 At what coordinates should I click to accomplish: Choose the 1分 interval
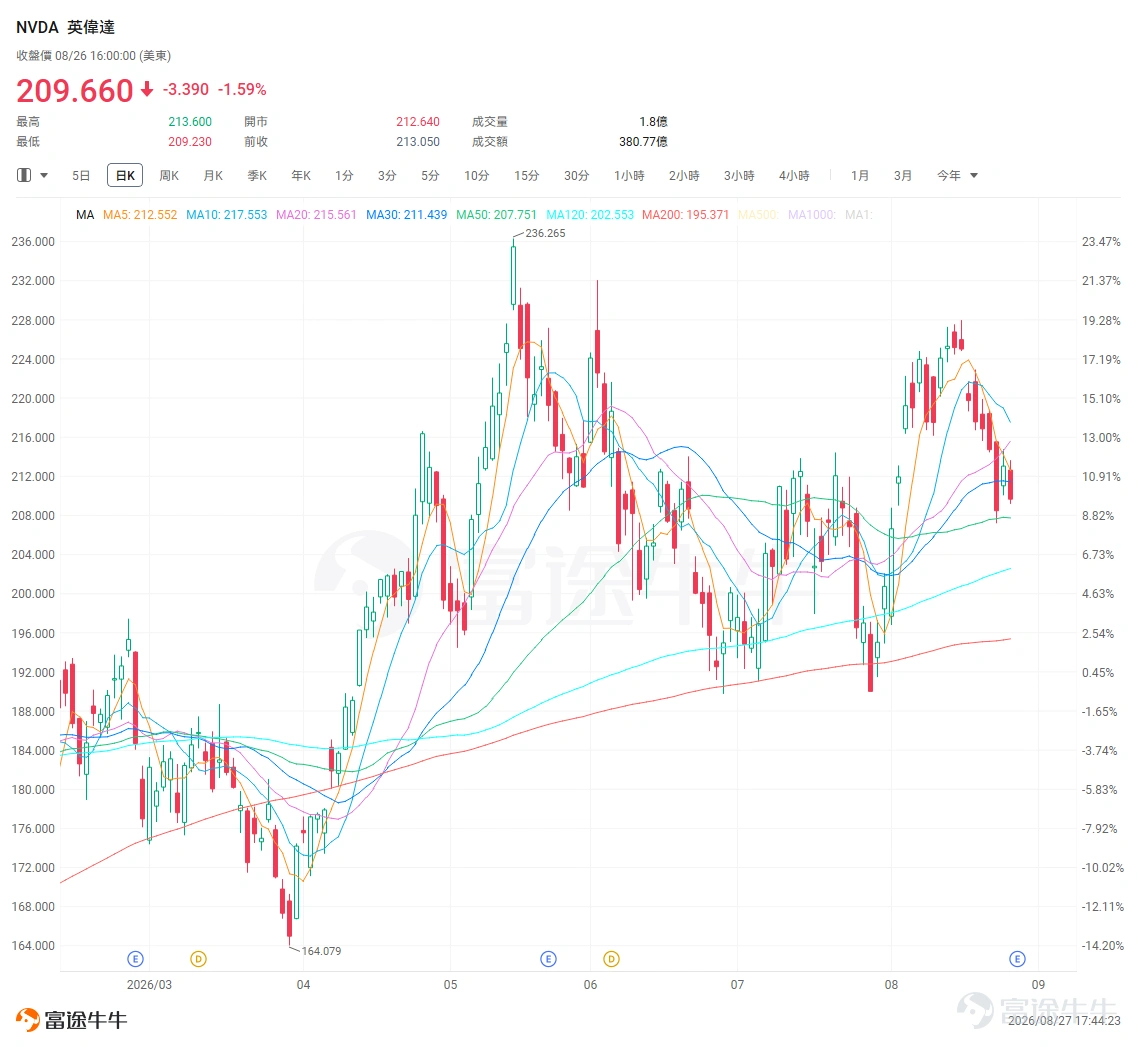click(x=344, y=175)
